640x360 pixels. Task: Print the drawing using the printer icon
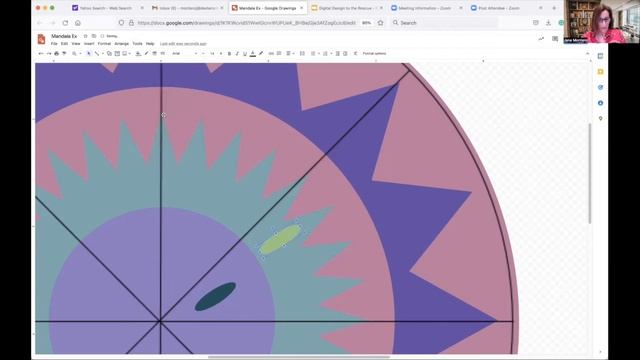coord(56,53)
